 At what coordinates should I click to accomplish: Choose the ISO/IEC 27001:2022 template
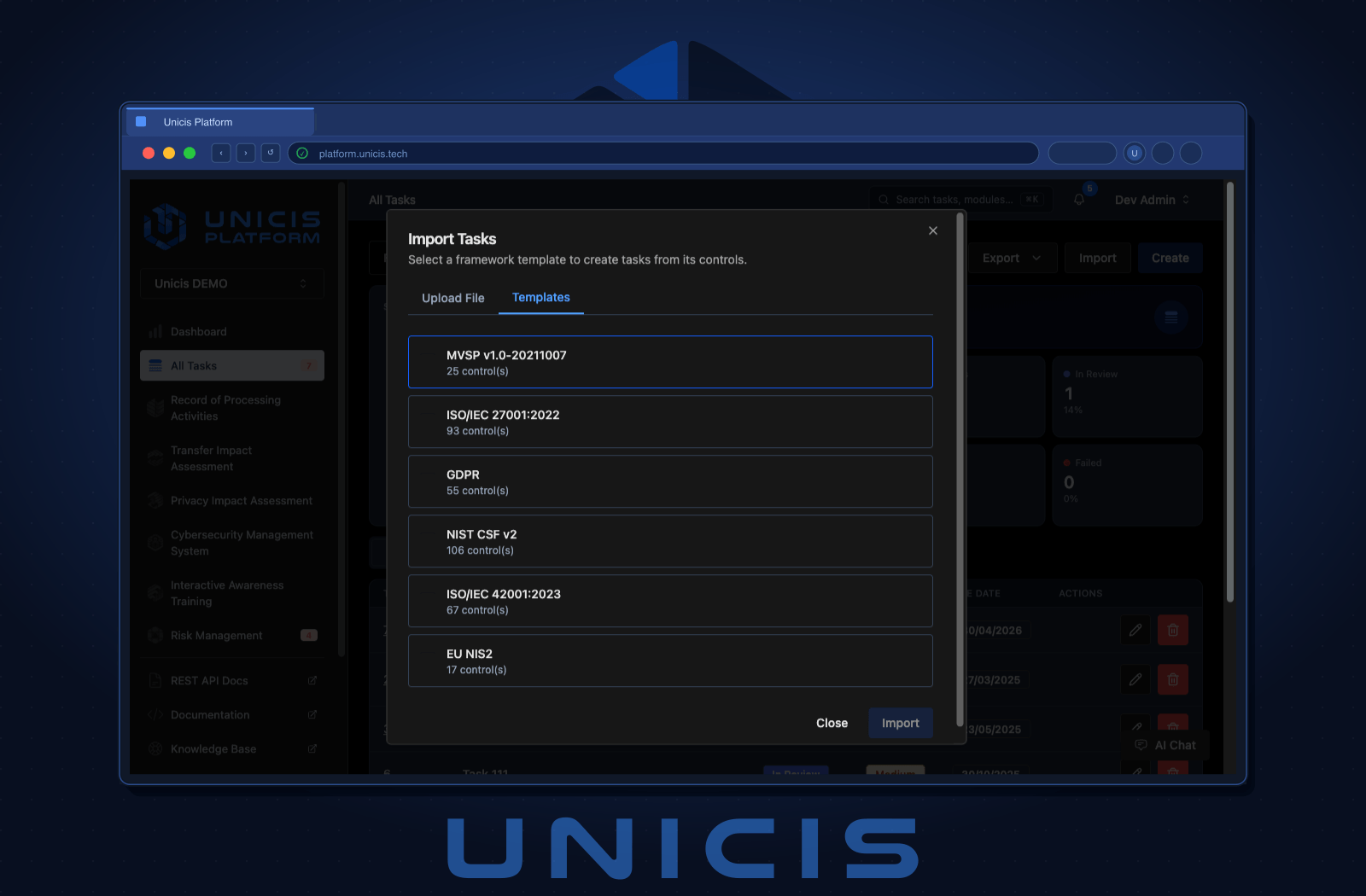(670, 422)
